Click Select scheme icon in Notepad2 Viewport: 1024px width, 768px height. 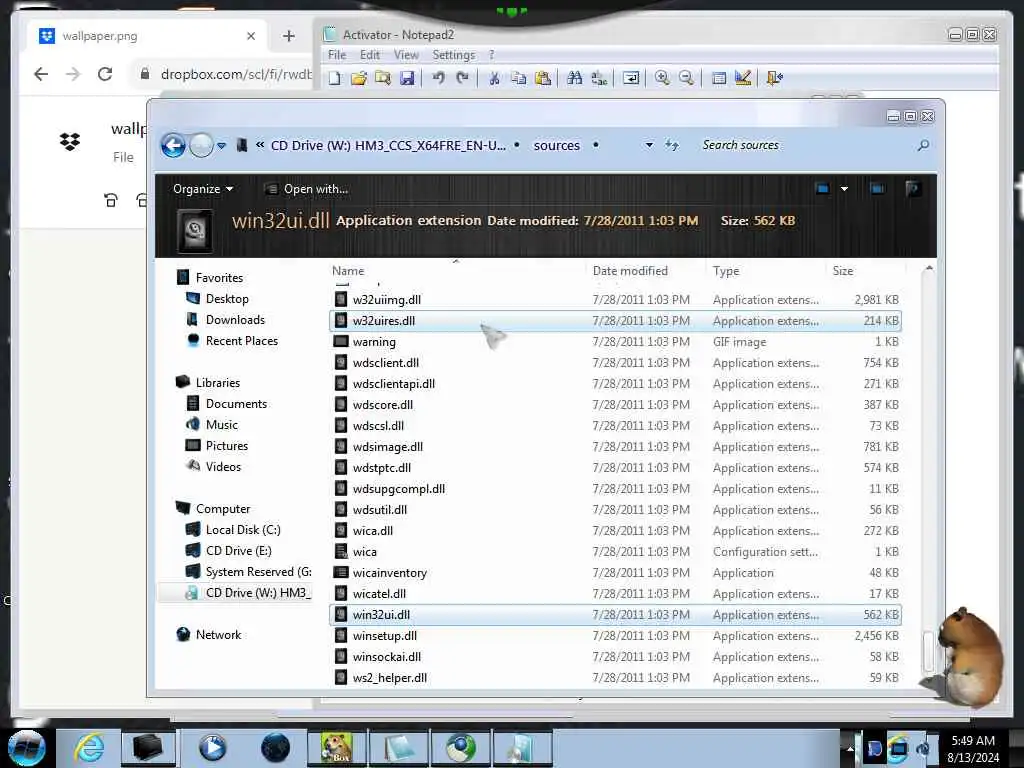[718, 78]
